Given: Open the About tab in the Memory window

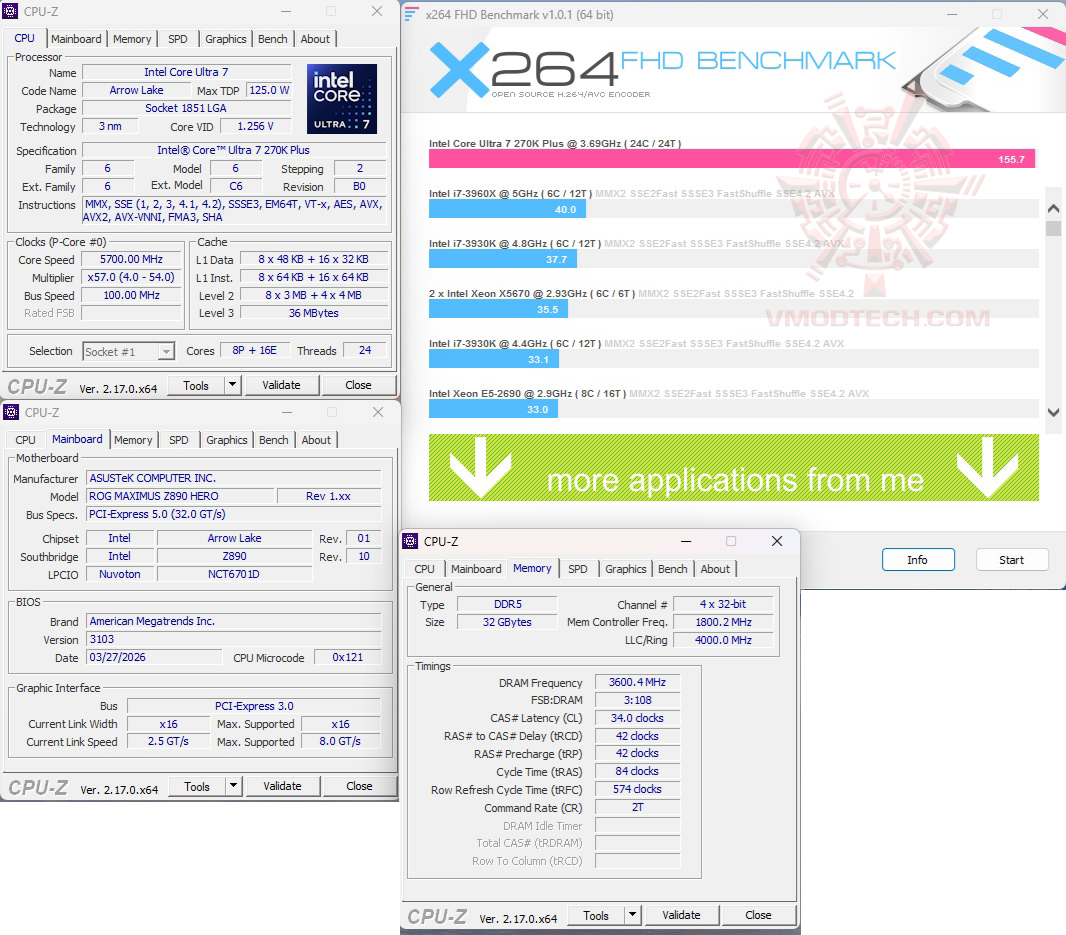Looking at the screenshot, I should pos(716,569).
